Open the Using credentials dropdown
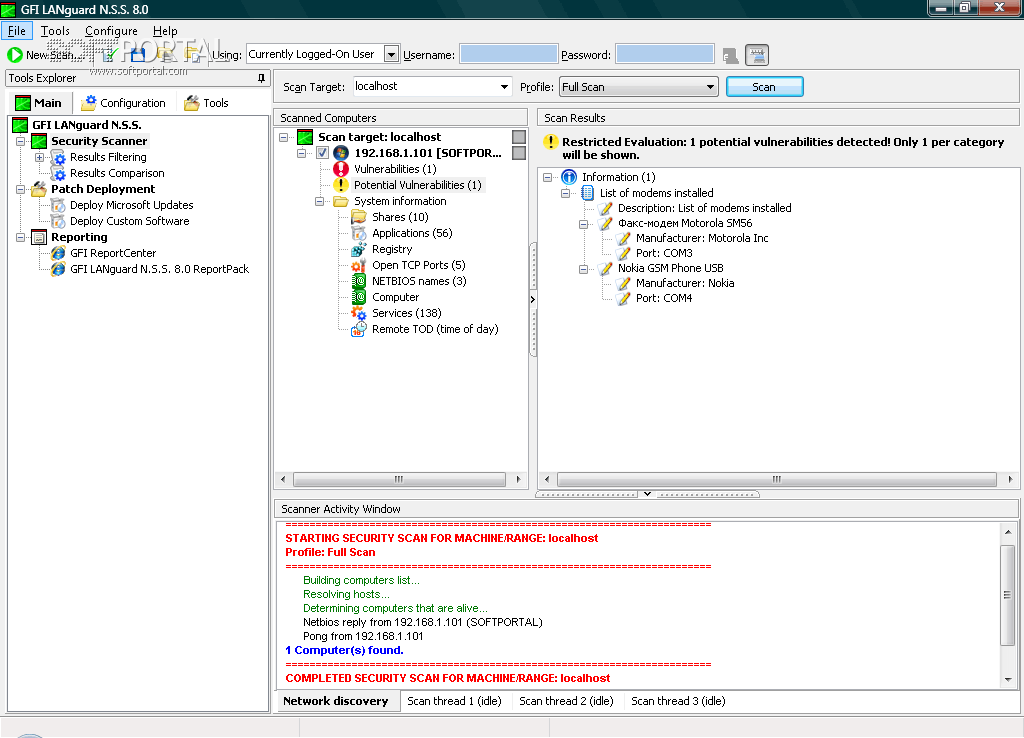The image size is (1024, 738). click(x=391, y=54)
